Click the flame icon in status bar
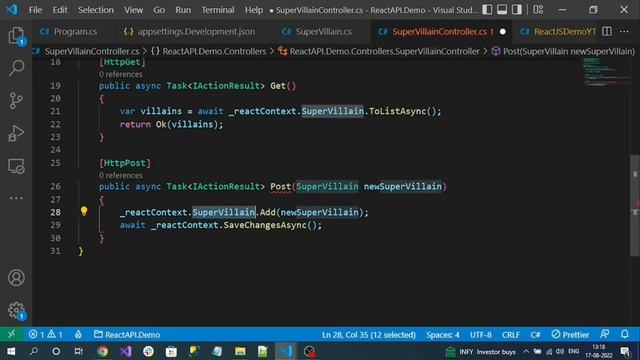This screenshot has height=360, width=640. (x=78, y=334)
